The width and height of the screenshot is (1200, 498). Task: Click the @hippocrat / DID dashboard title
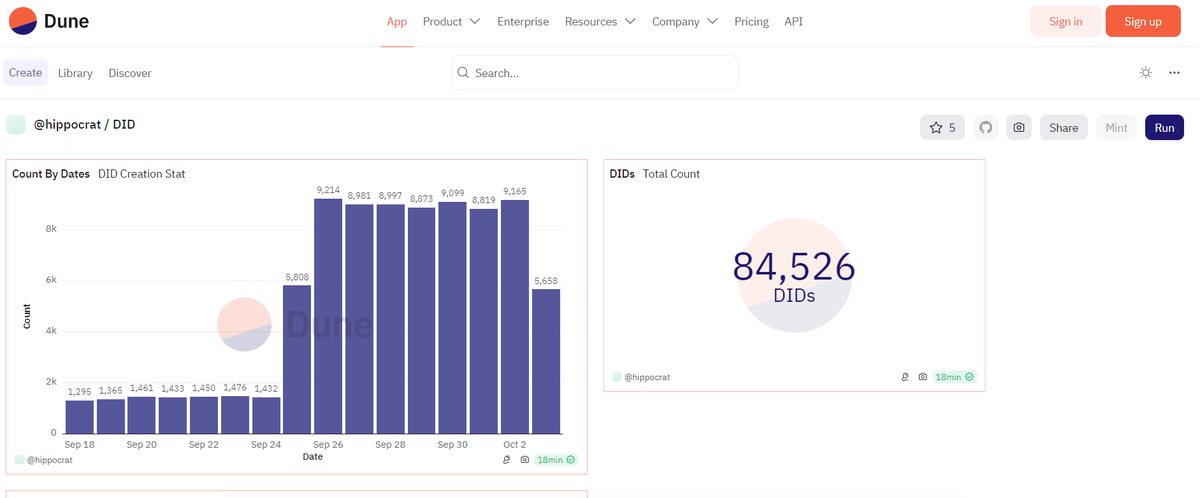(x=85, y=125)
